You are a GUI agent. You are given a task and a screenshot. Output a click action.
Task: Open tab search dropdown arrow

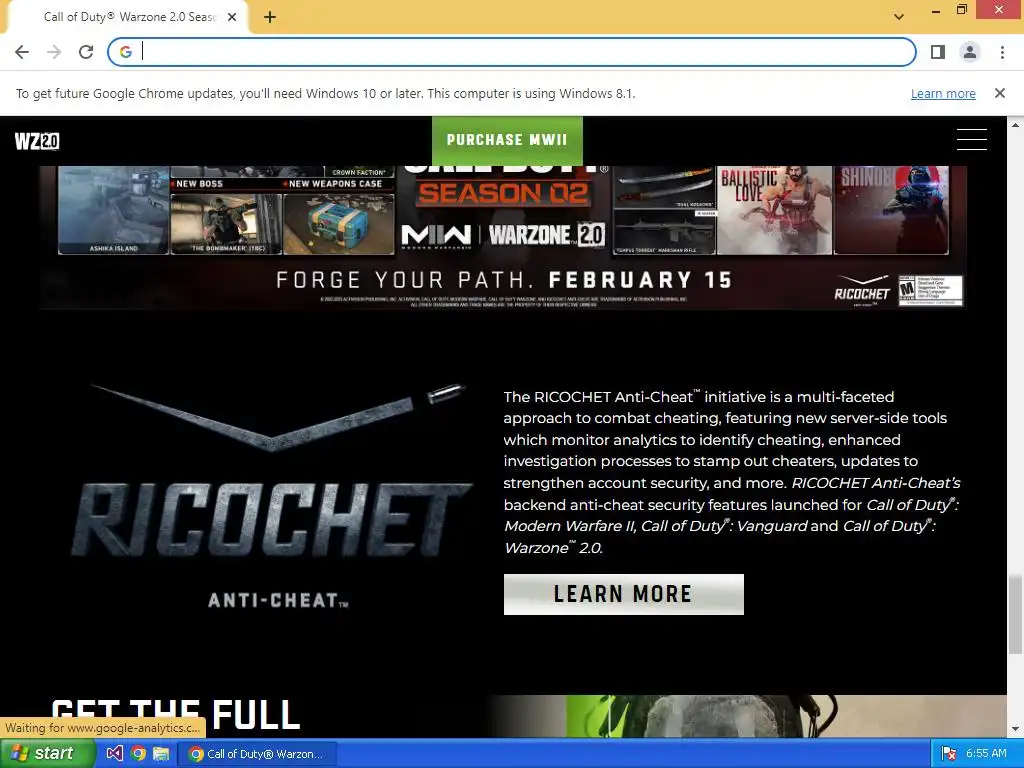899,16
